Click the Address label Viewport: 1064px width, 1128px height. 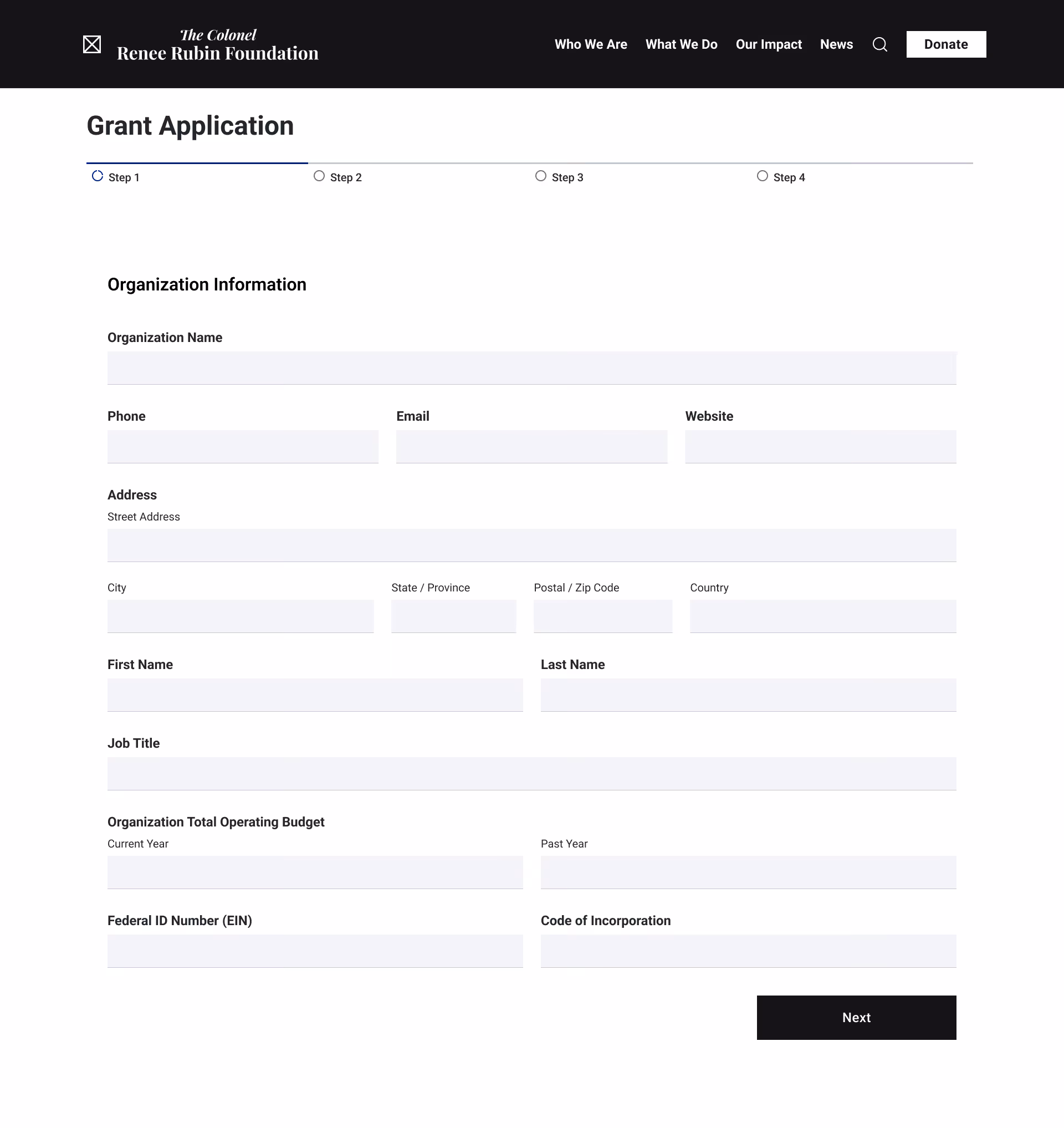point(132,495)
